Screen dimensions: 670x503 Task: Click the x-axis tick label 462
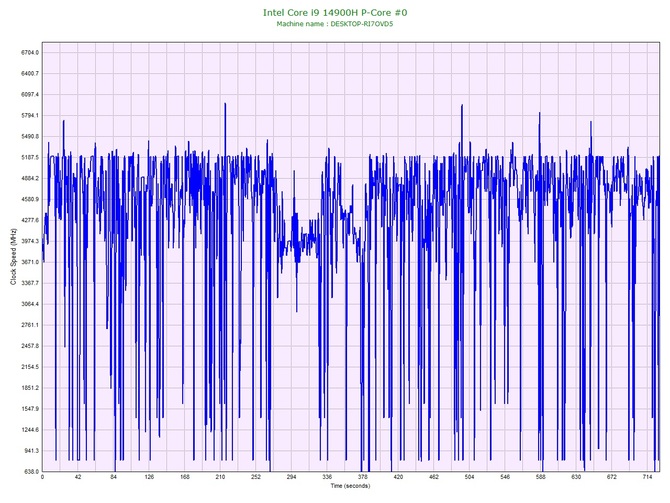434,477
